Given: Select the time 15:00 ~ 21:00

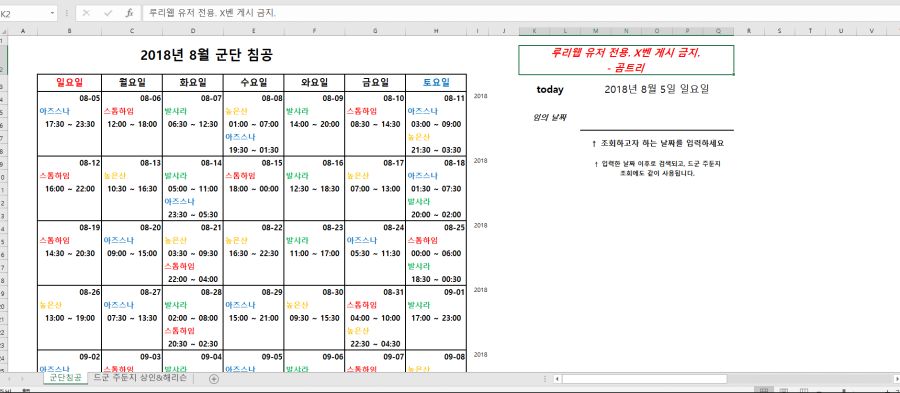Looking at the screenshot, I should [254, 318].
